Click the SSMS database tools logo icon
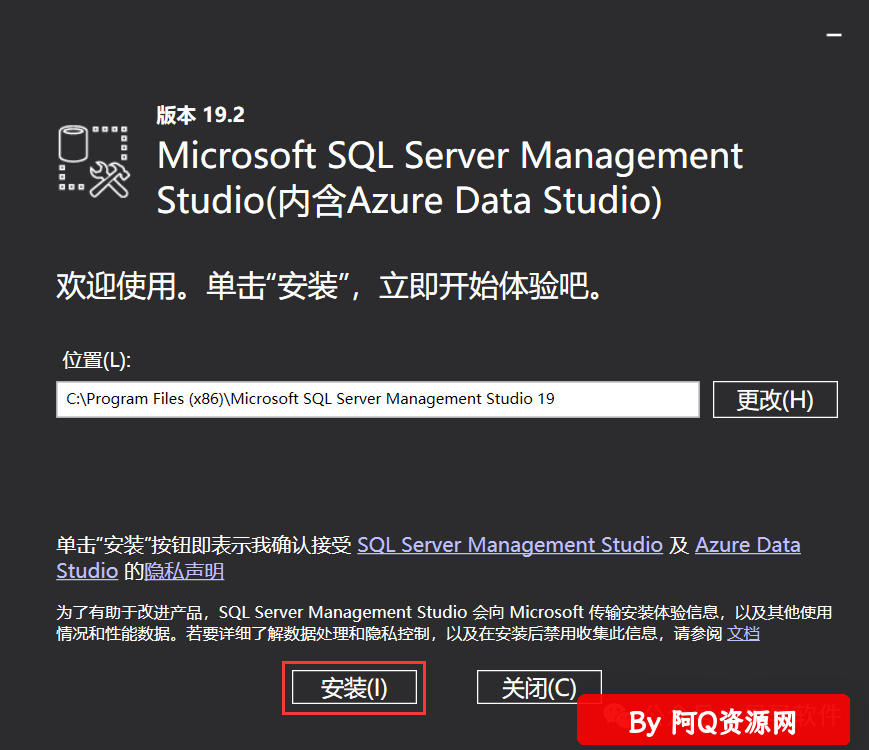The height and width of the screenshot is (750, 869). pyautogui.click(x=94, y=161)
